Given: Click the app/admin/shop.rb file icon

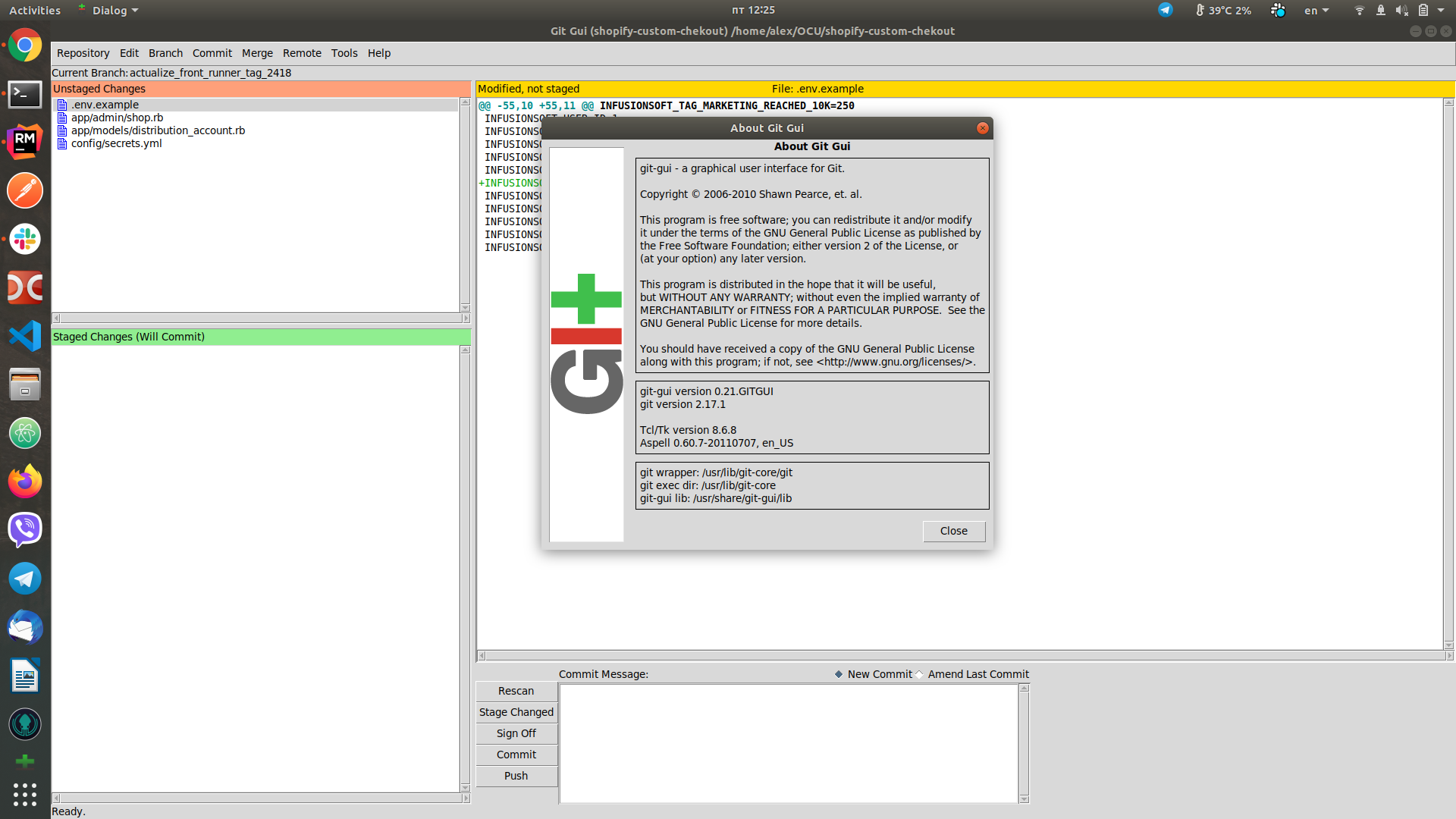Looking at the screenshot, I should pos(62,118).
